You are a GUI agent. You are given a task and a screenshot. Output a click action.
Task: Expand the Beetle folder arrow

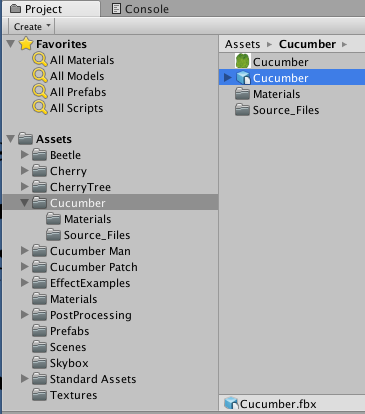pos(24,155)
